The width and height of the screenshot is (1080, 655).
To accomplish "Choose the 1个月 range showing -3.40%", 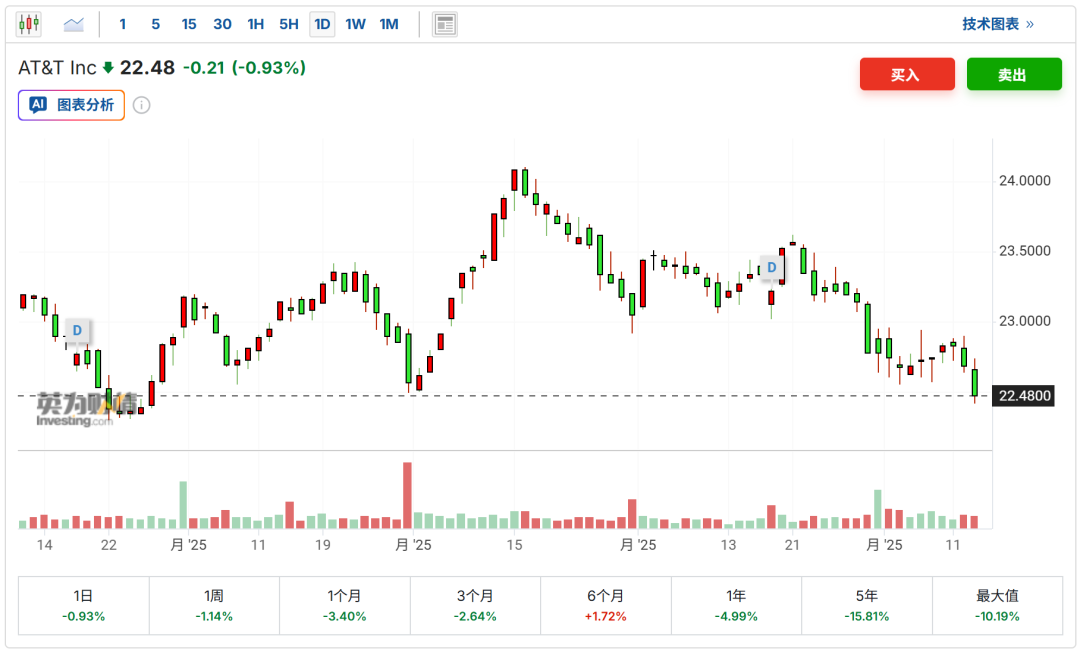I will [x=344, y=605].
